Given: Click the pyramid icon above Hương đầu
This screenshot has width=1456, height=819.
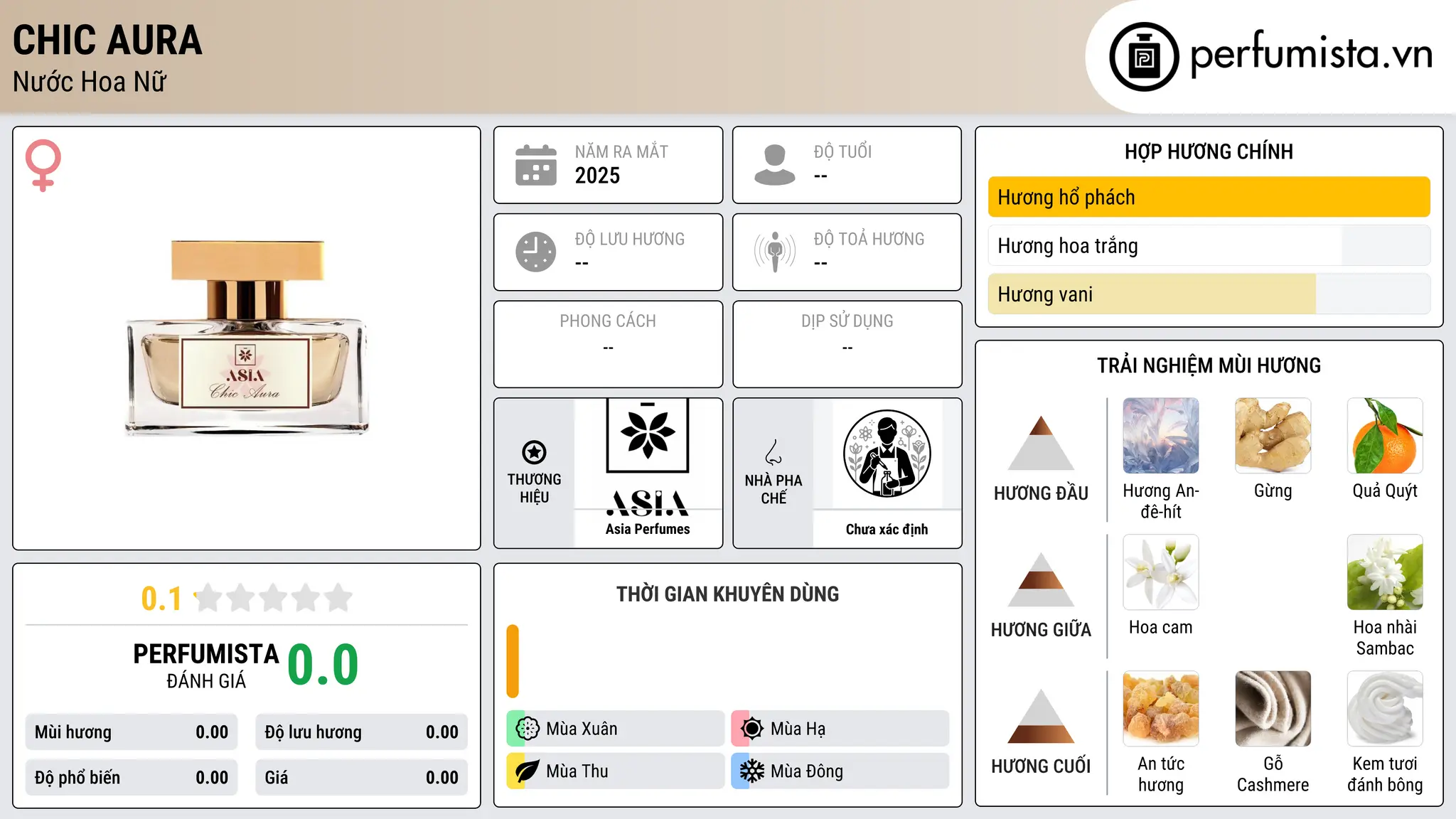Looking at the screenshot, I should pyautogui.click(x=1041, y=443).
